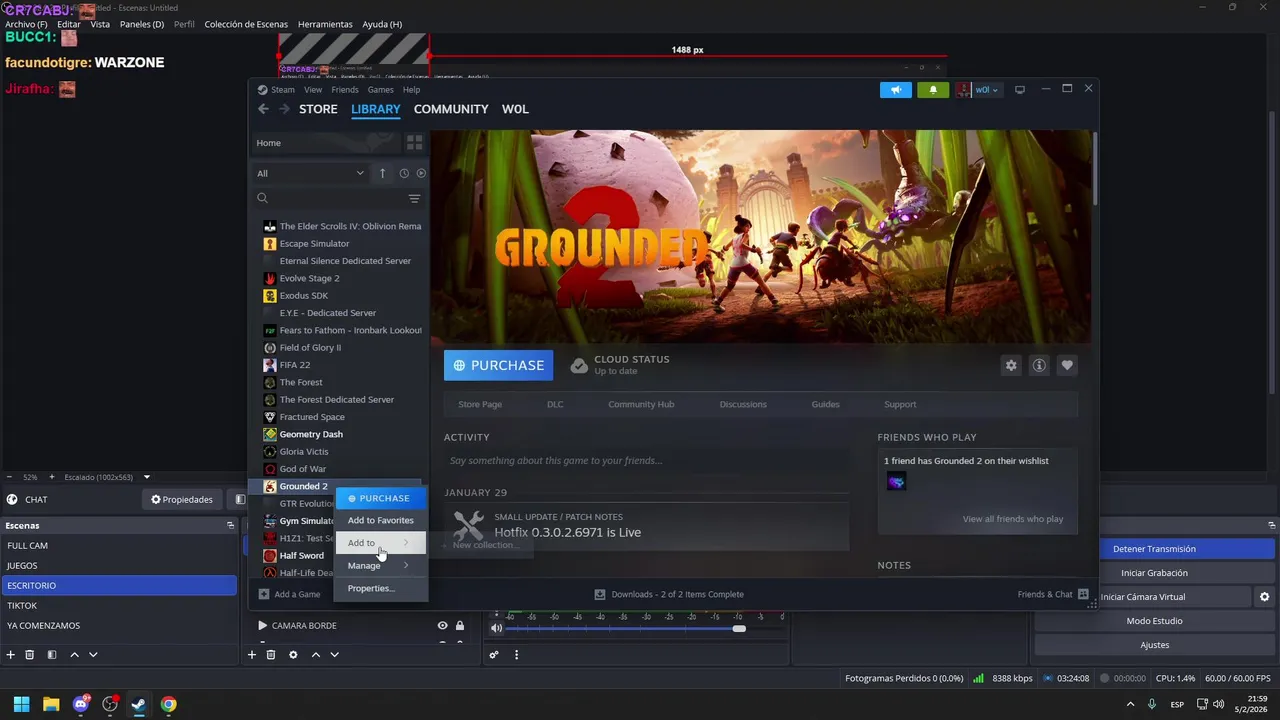Click Steam's back navigation arrow

click(263, 109)
